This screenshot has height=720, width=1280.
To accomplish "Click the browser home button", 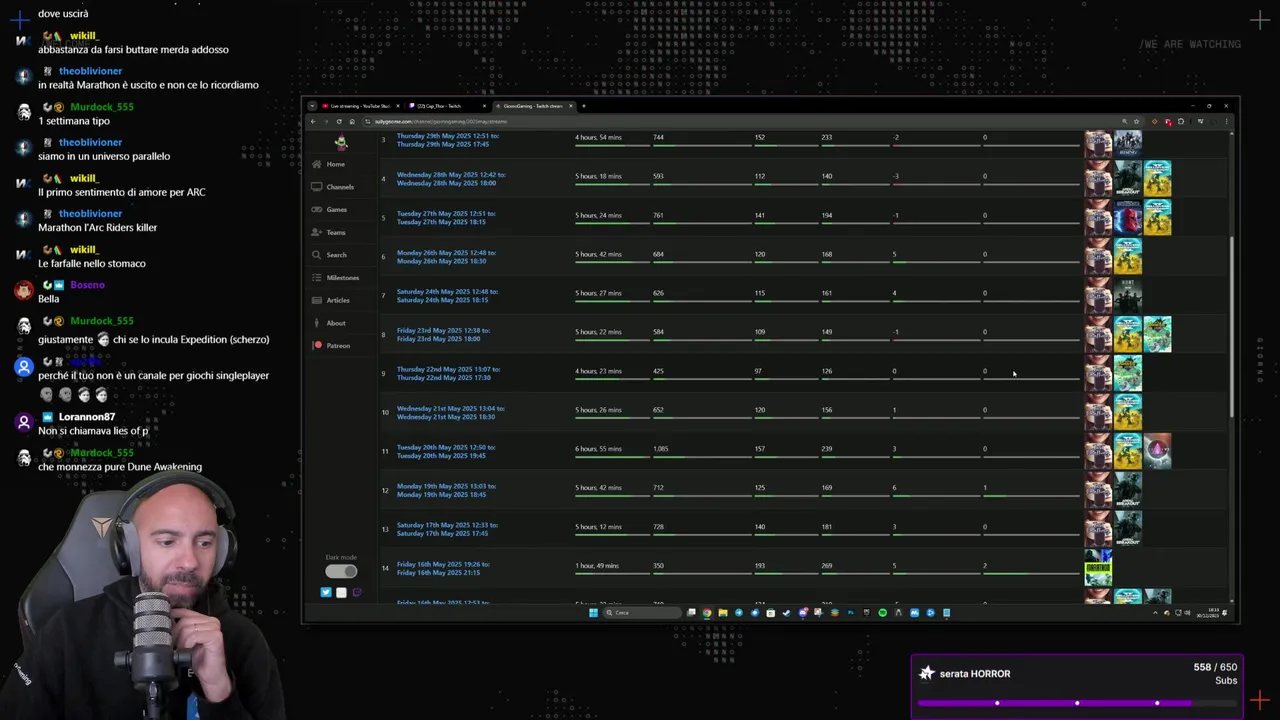I will (352, 121).
